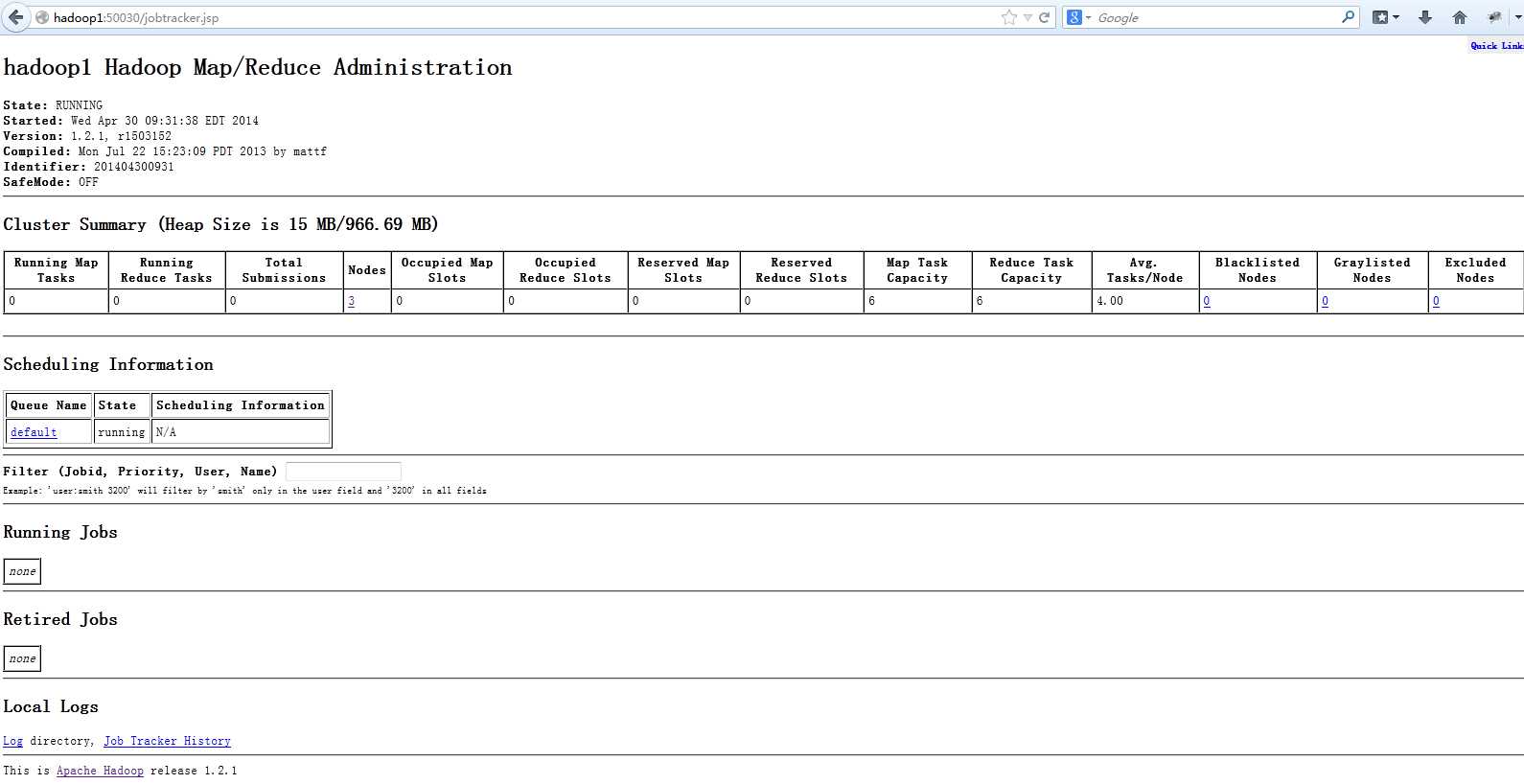This screenshot has height=784, width=1524.
Task: Expand the bookmarks dropdown arrow
Action: coord(1397,17)
